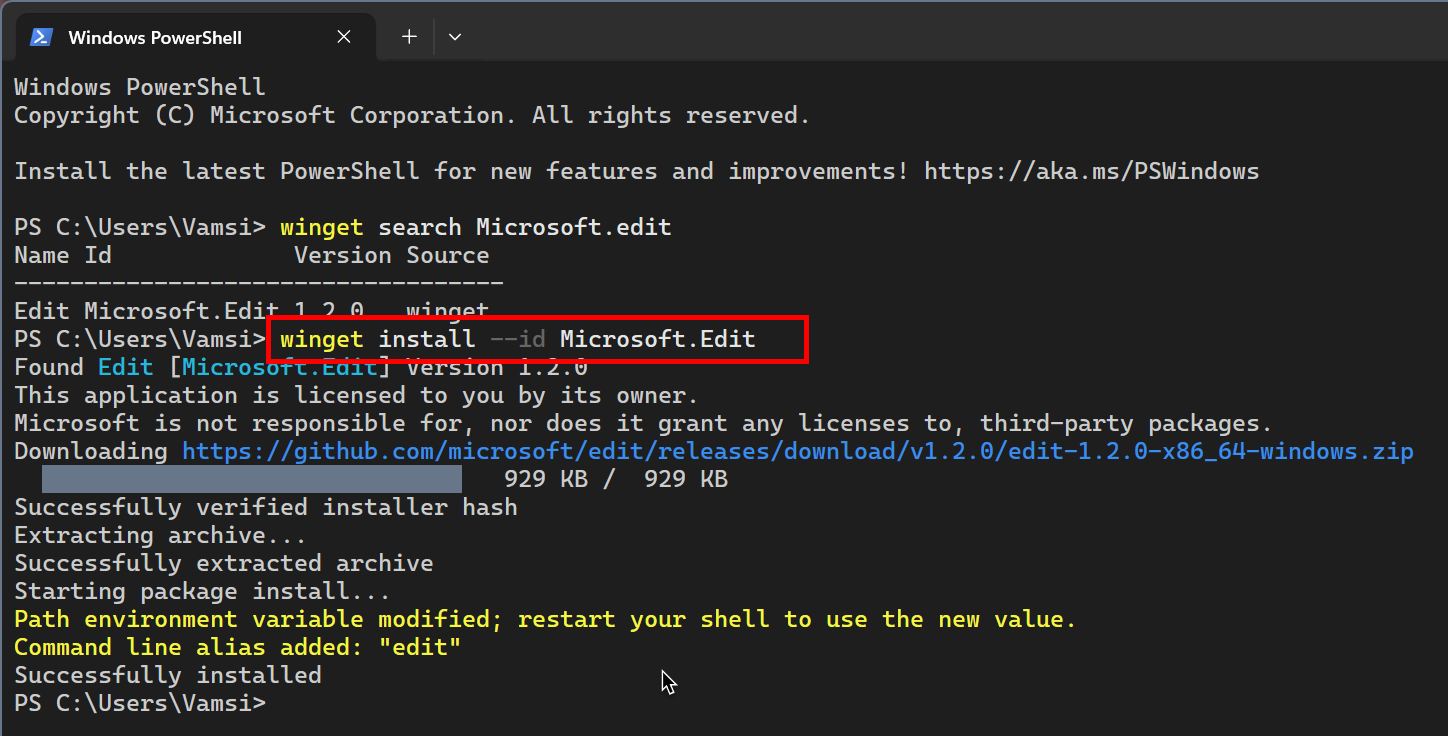1448x736 pixels.
Task: Click the "Successfully installed" line
Action: pos(168,675)
